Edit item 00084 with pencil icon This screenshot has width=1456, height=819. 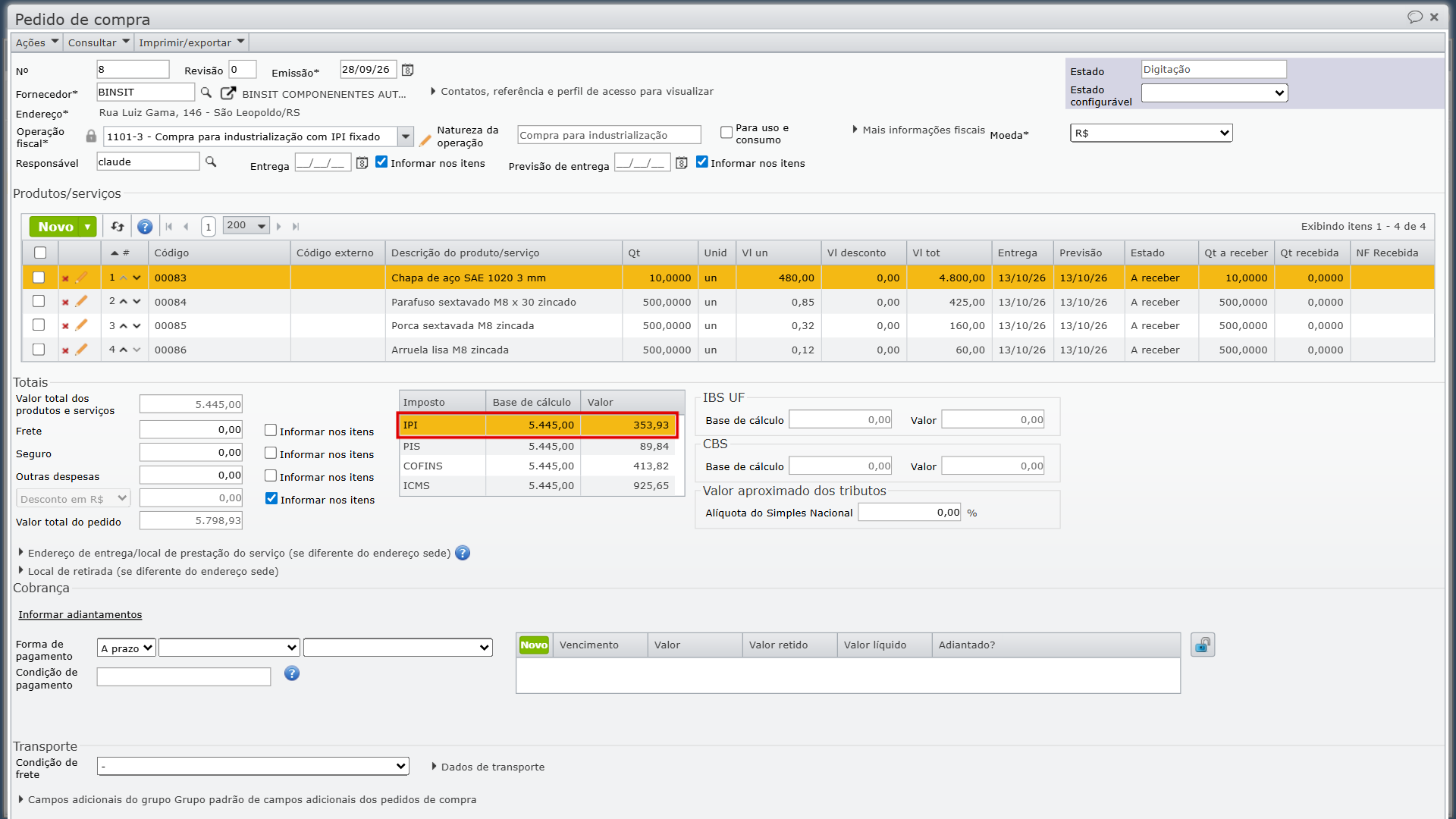pos(81,301)
